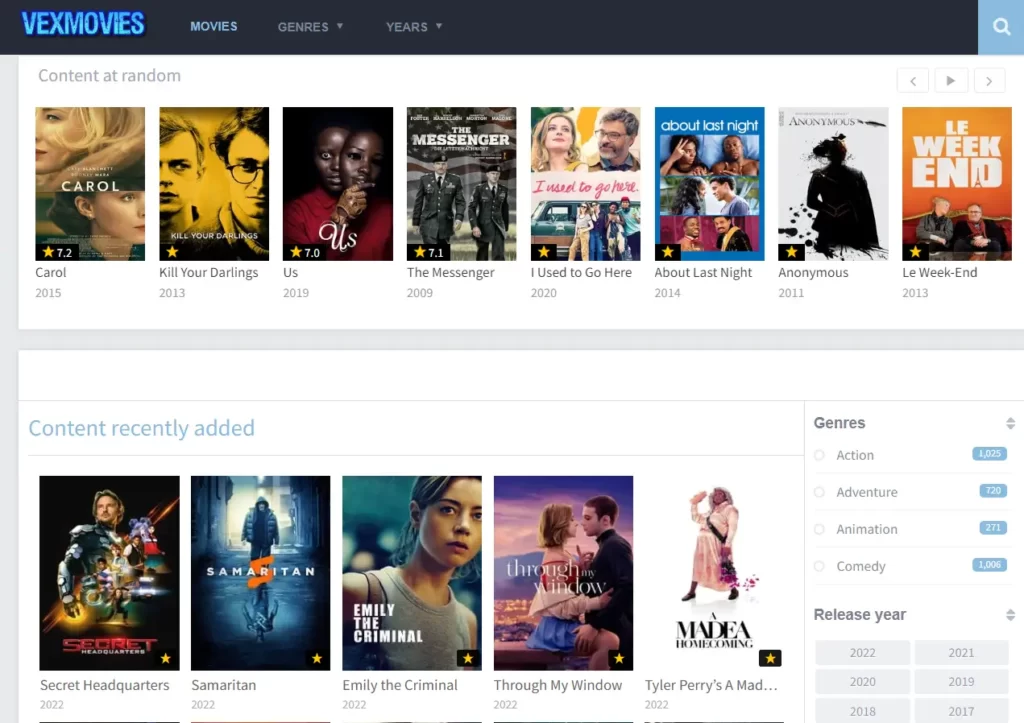The width and height of the screenshot is (1024, 723).
Task: Click star badge on Anonymous poster
Action: [791, 252]
